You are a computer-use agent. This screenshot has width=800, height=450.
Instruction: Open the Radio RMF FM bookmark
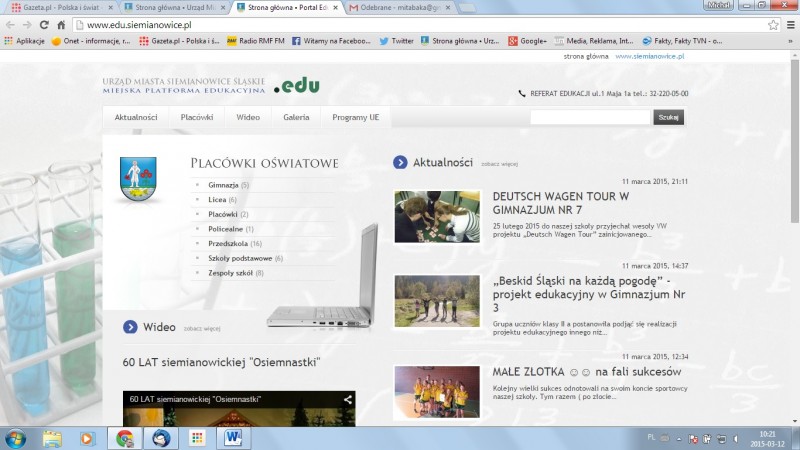pyautogui.click(x=256, y=41)
